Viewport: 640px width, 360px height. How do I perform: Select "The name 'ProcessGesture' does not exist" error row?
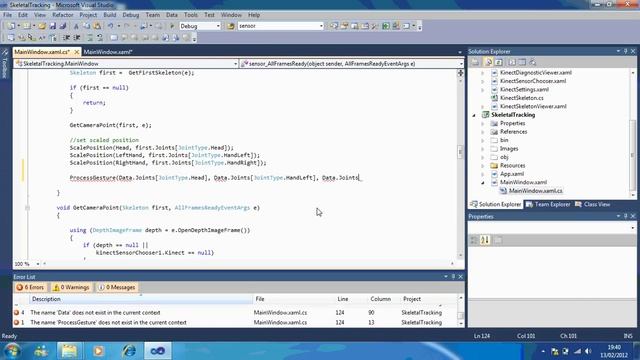[235, 322]
